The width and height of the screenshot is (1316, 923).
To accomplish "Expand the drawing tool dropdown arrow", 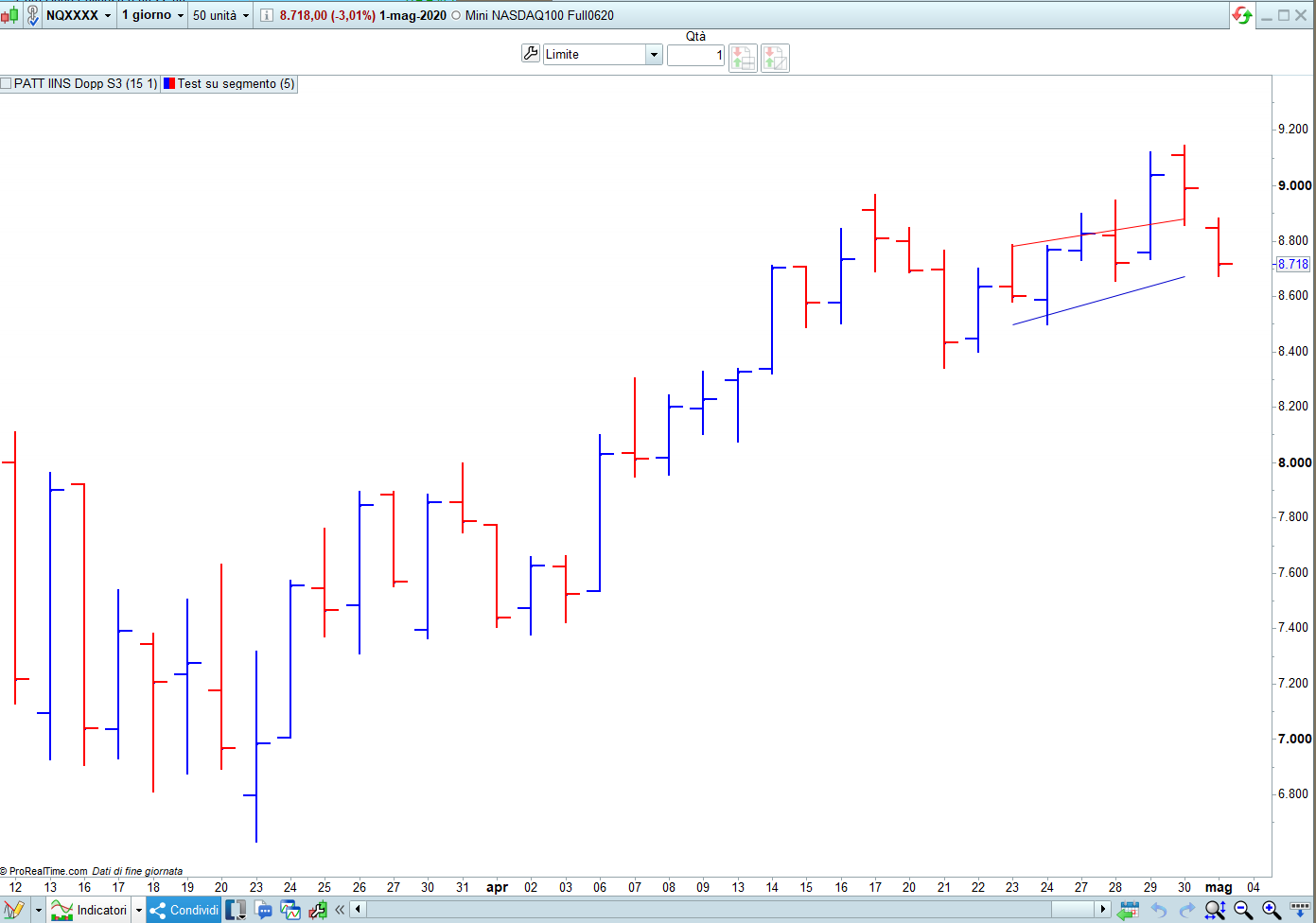I will click(39, 911).
